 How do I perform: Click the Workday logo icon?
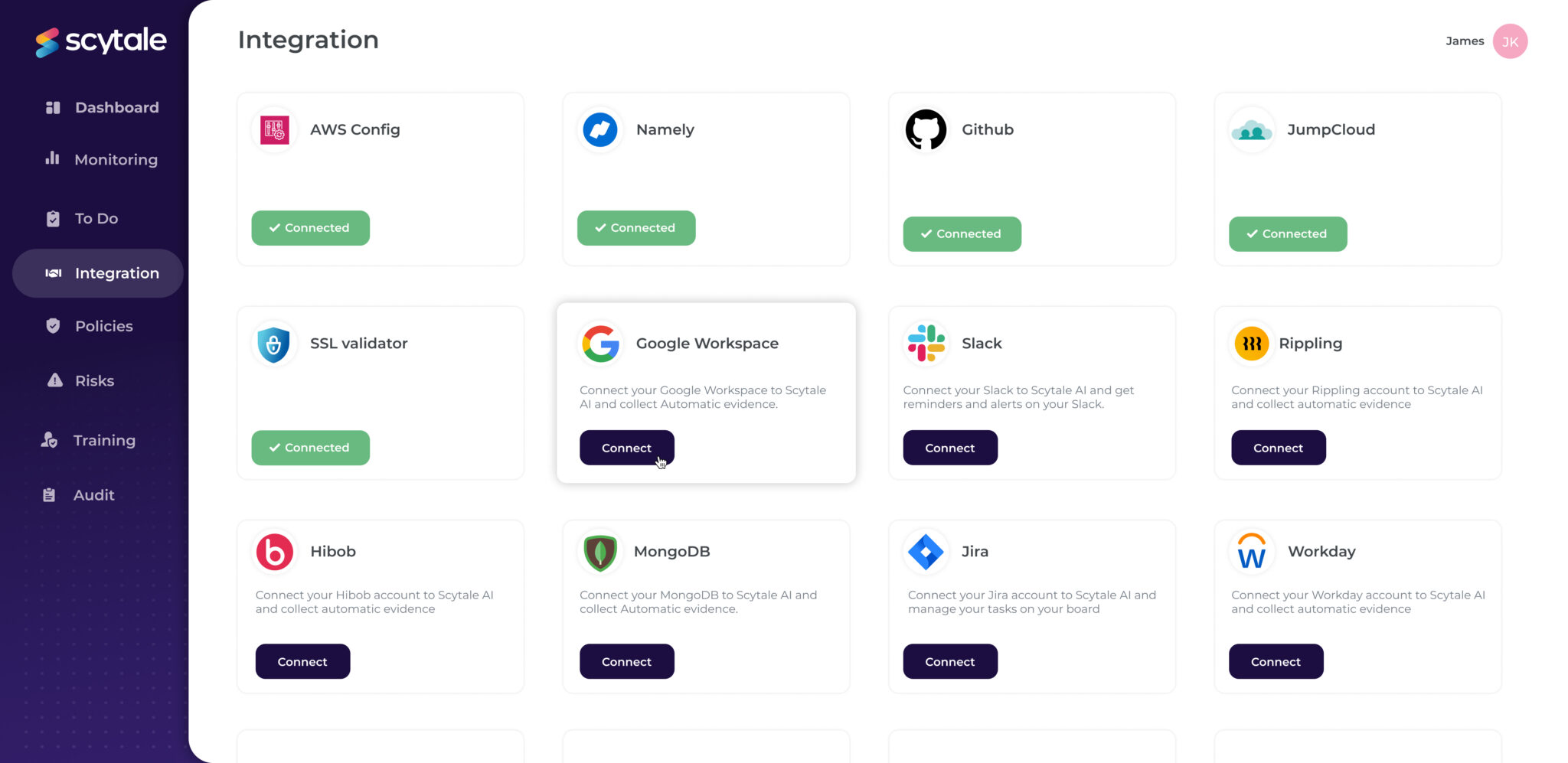pos(1252,552)
